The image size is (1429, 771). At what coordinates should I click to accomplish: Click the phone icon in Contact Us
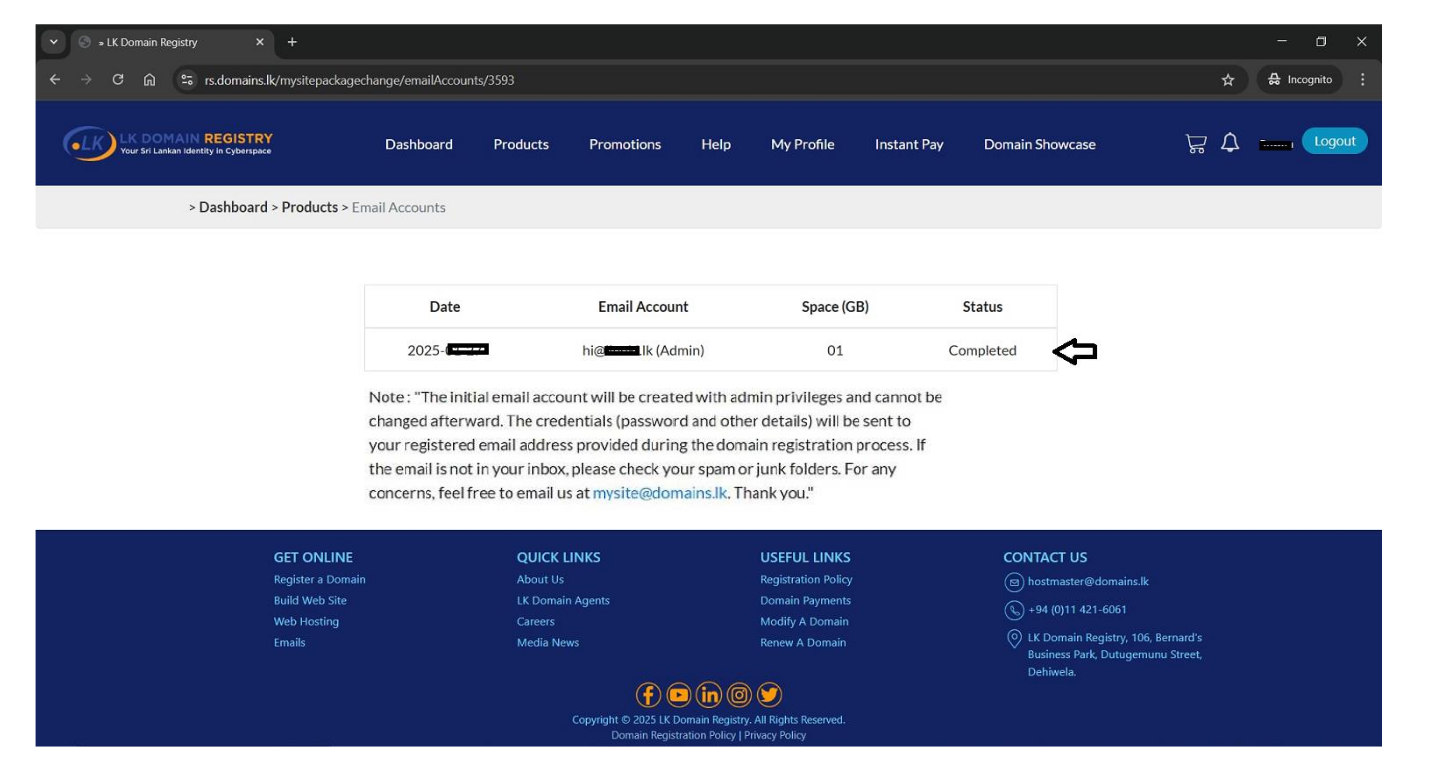(x=1013, y=610)
